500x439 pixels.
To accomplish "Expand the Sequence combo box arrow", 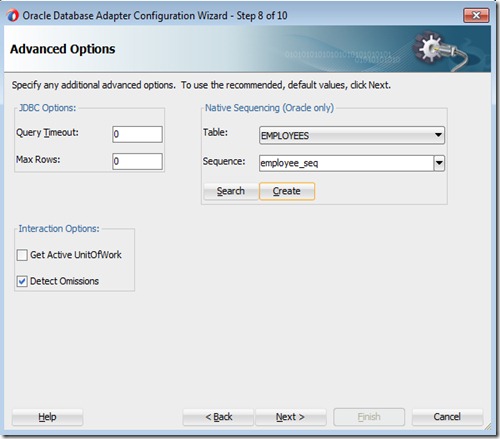I will (439, 163).
